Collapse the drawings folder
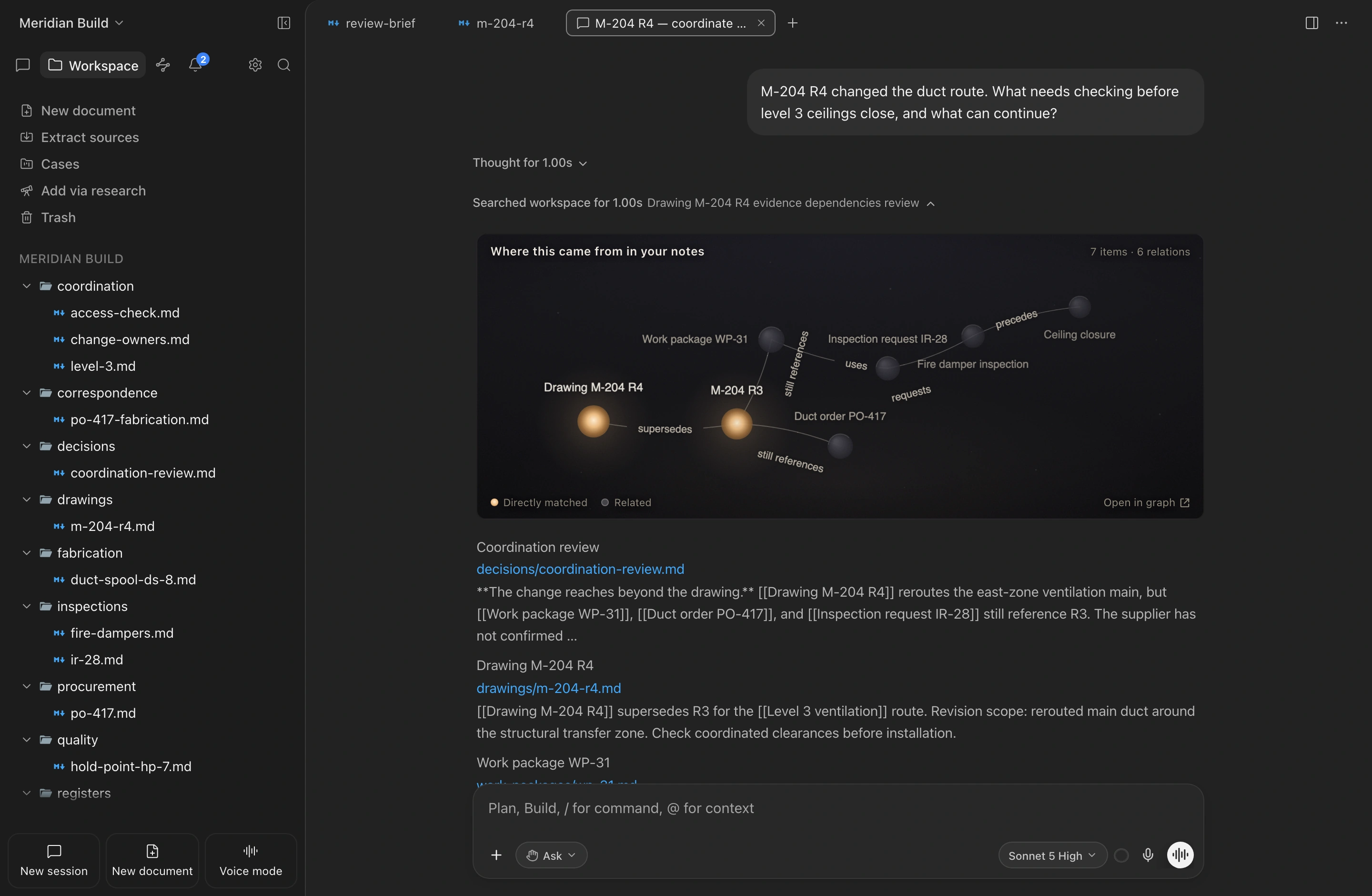This screenshot has width=1372, height=896. click(x=27, y=500)
